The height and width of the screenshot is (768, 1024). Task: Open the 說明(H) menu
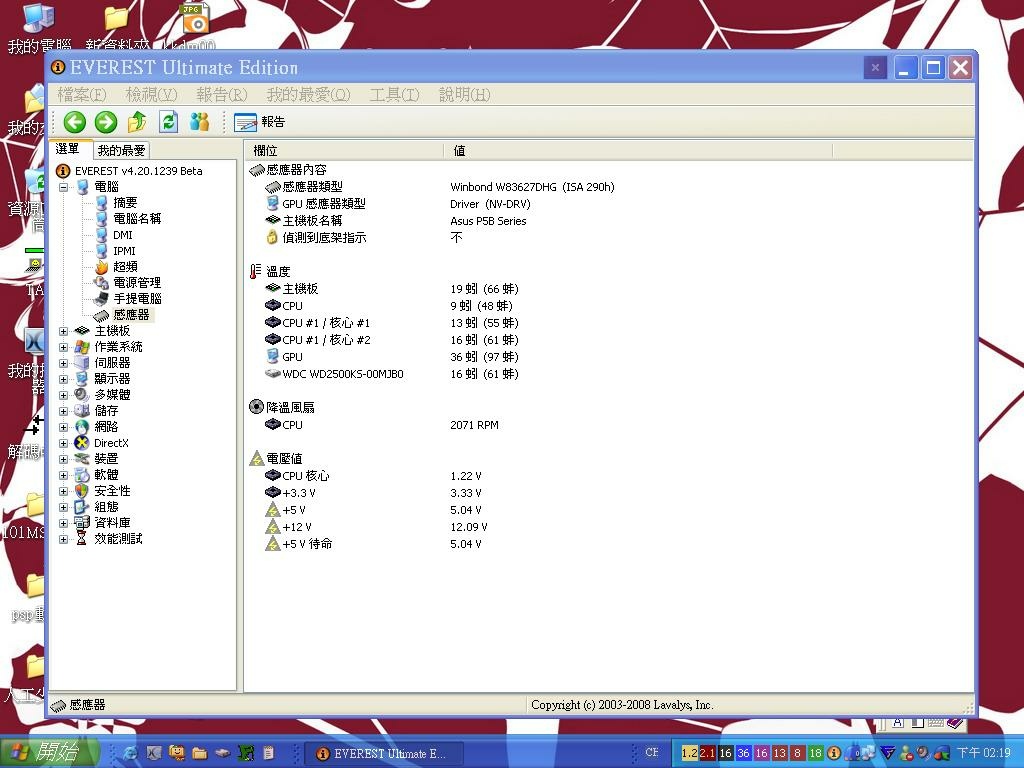coord(464,95)
